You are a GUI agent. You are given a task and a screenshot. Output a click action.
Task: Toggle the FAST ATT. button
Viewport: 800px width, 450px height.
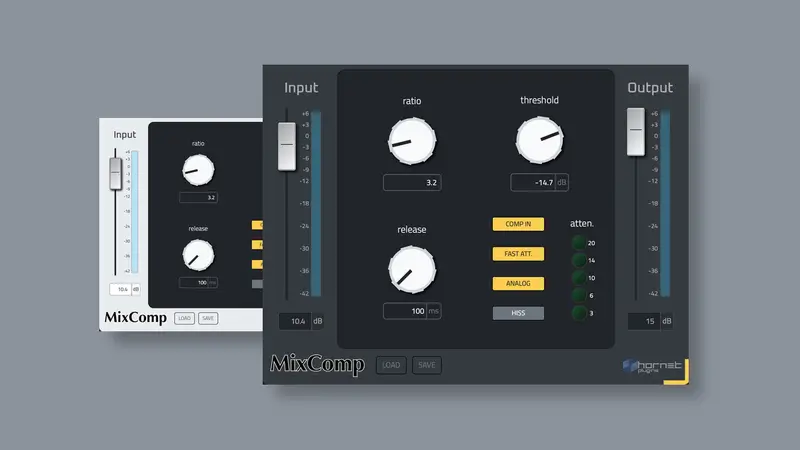click(518, 254)
